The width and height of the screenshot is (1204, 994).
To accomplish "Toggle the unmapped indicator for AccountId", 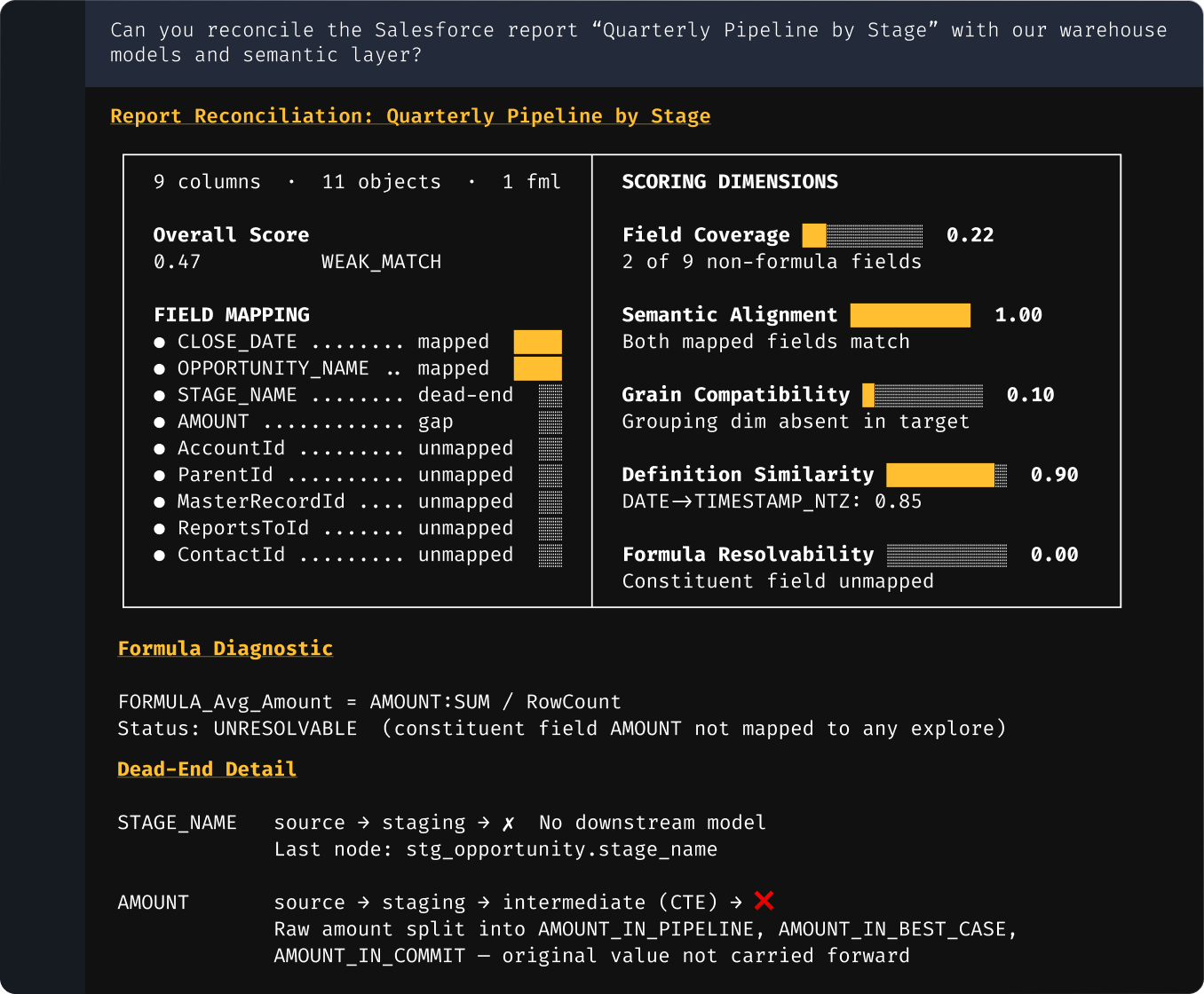I will click(551, 448).
